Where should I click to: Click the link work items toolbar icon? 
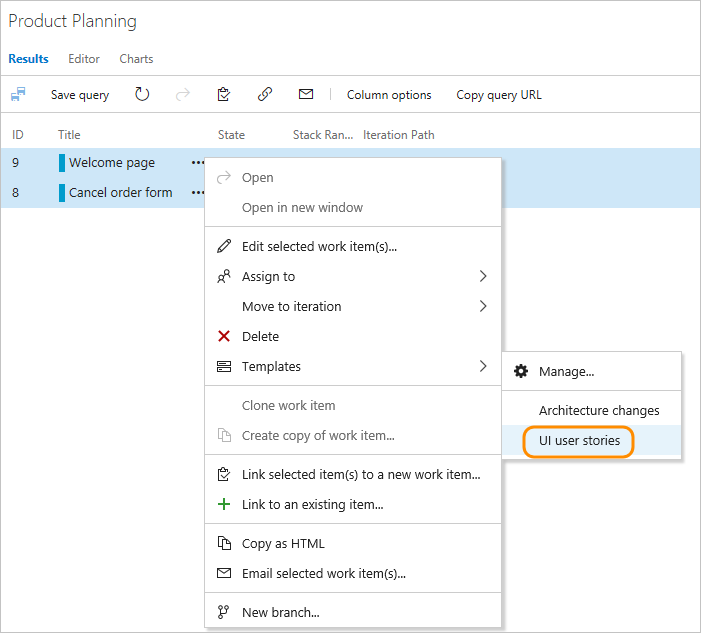click(265, 95)
